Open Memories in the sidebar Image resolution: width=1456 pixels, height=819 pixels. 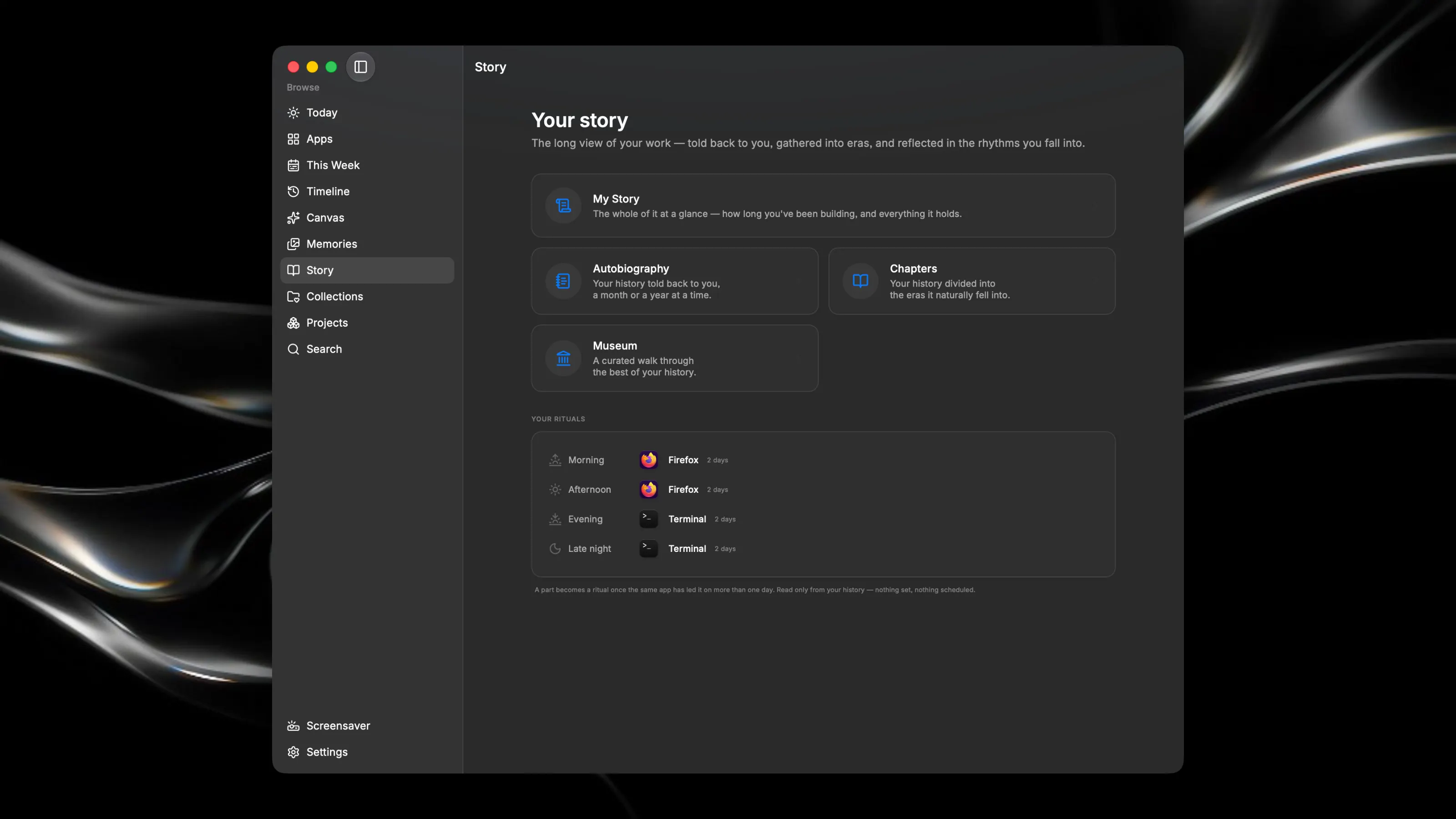(x=367, y=244)
